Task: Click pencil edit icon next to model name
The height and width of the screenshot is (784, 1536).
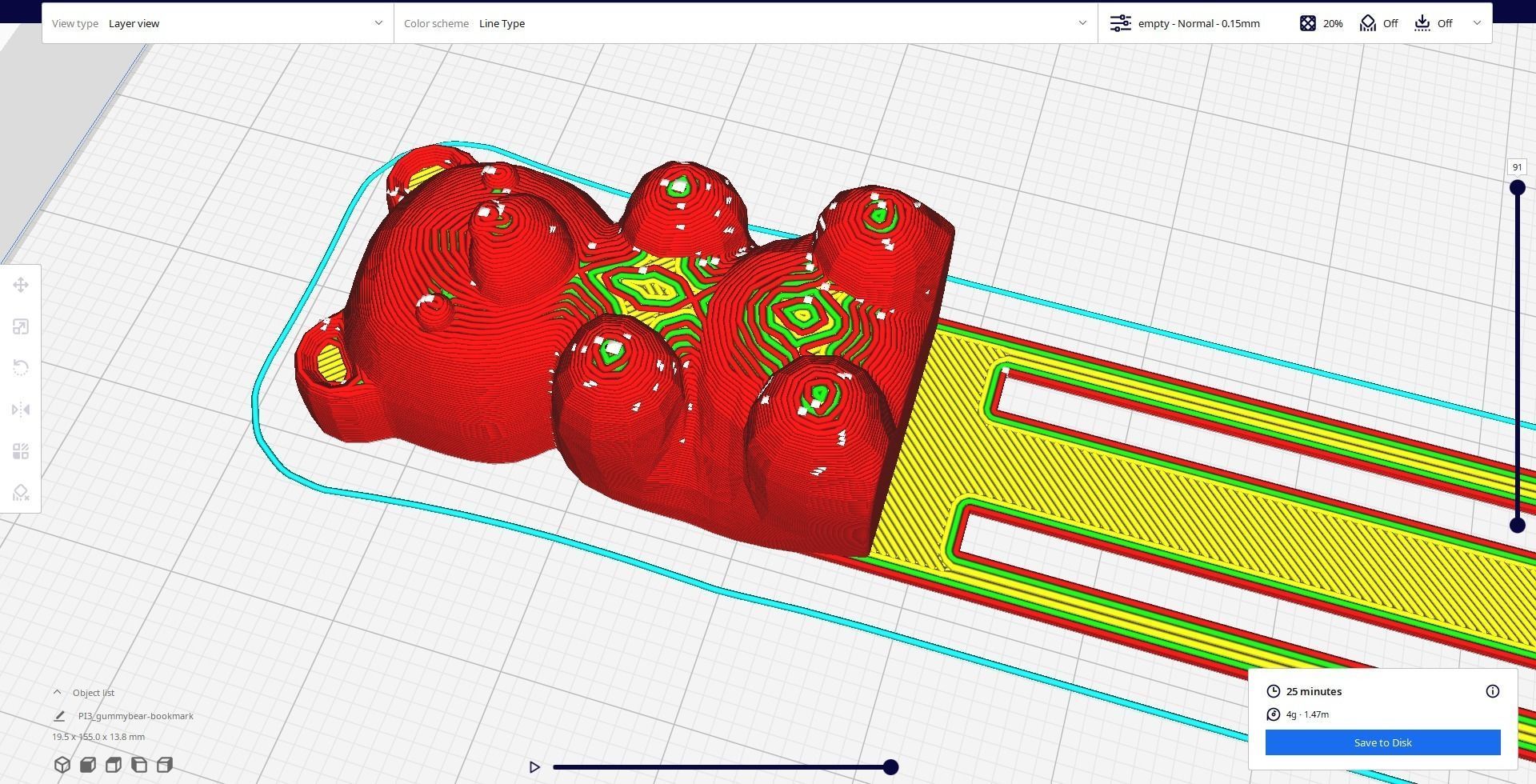Action: 59,716
